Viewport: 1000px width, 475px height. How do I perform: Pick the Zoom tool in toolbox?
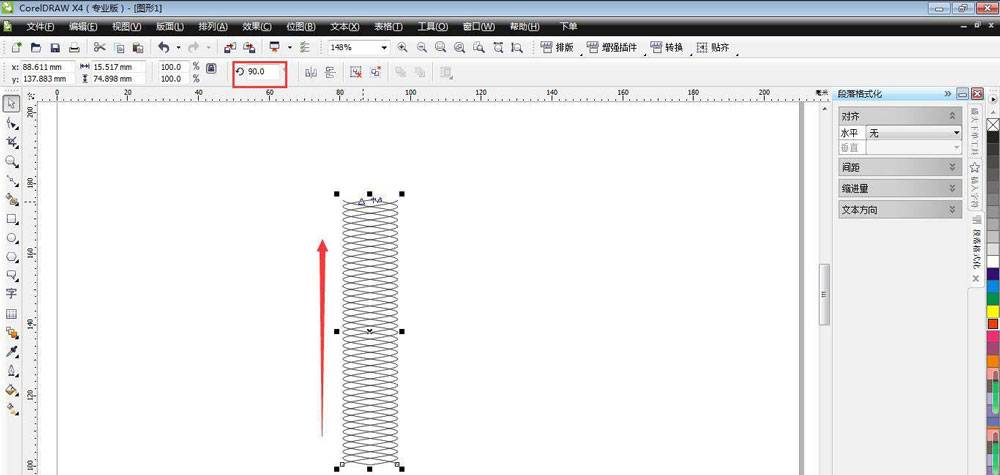point(11,161)
